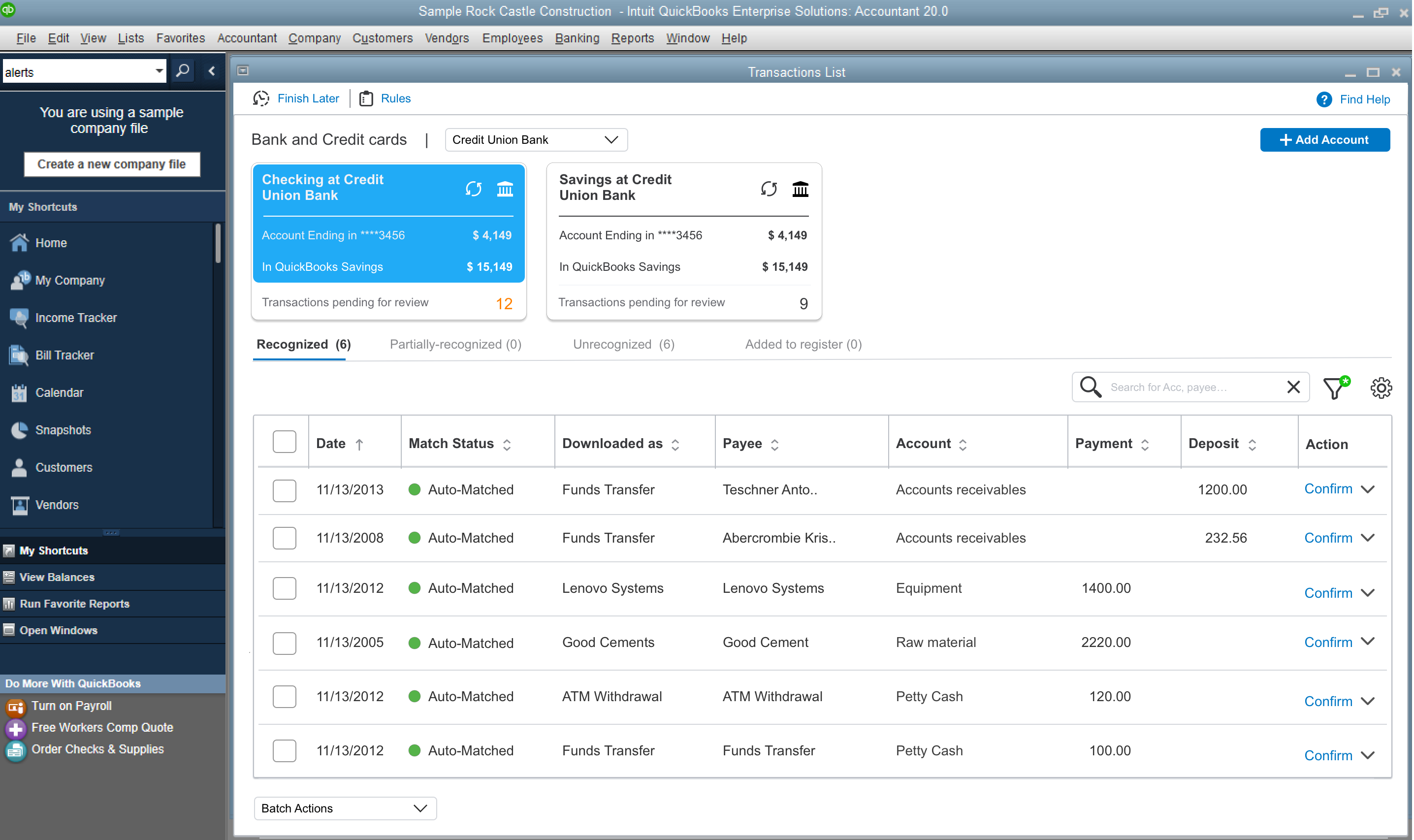
Task: Switch to Partially-recognized tab showing zero
Action: (x=454, y=344)
